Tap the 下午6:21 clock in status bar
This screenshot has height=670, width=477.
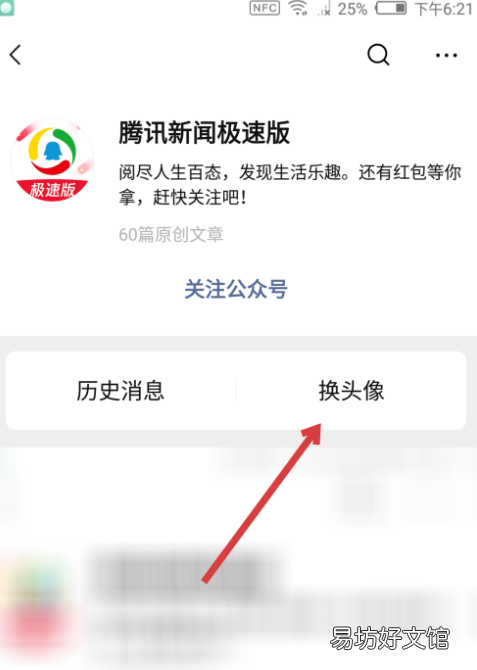(443, 9)
